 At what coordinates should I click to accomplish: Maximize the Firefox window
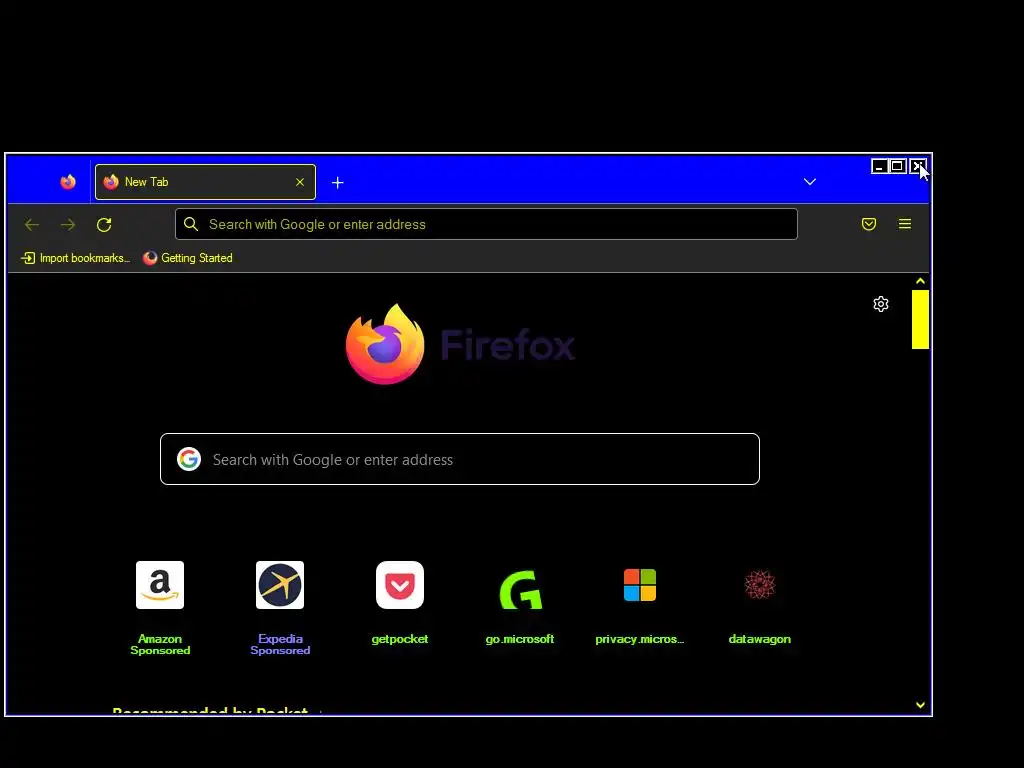pos(897,167)
